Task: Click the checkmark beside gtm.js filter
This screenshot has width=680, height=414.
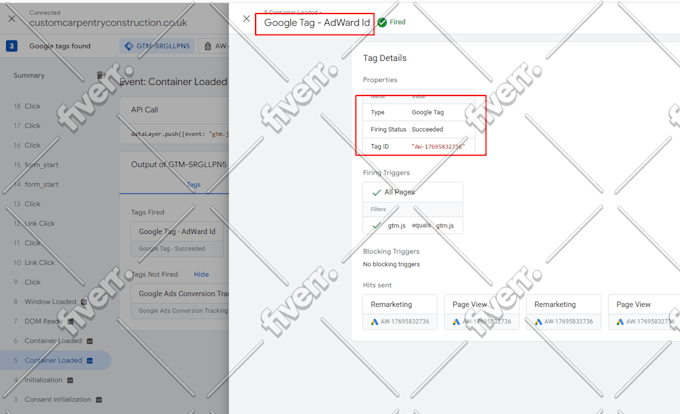Action: pos(376,225)
